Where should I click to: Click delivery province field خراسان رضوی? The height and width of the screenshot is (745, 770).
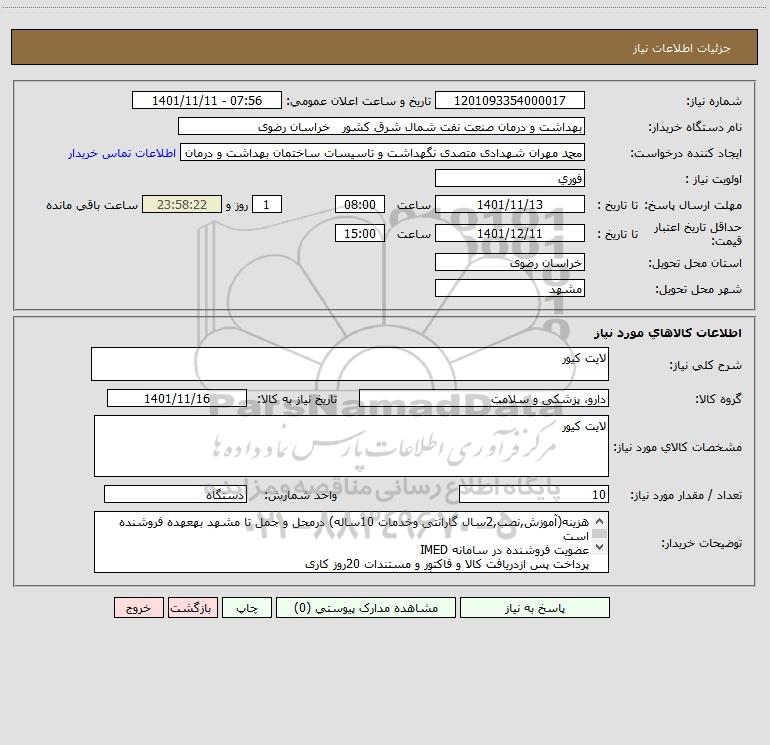[510, 262]
